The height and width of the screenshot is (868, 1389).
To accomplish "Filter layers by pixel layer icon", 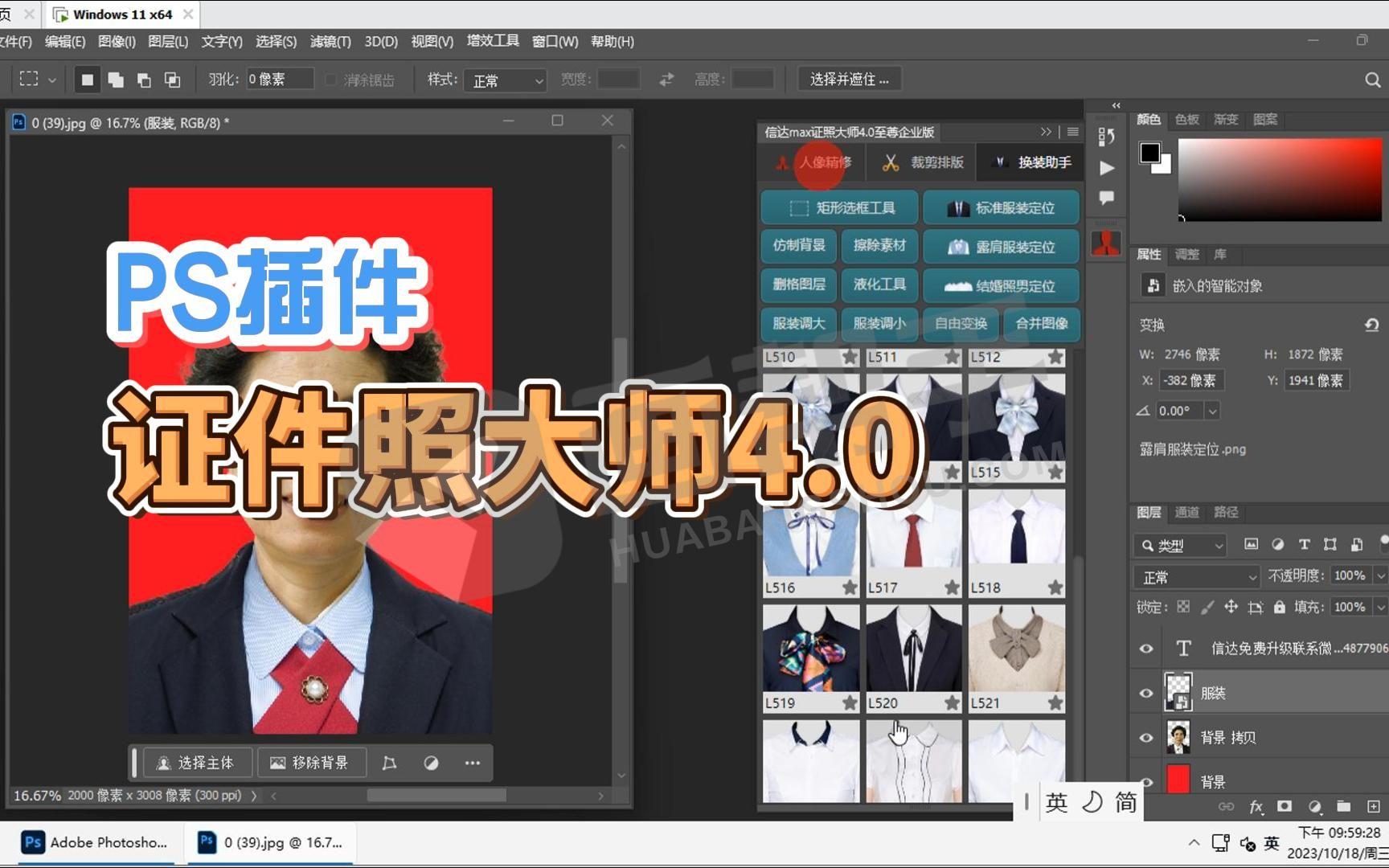I will [1251, 544].
